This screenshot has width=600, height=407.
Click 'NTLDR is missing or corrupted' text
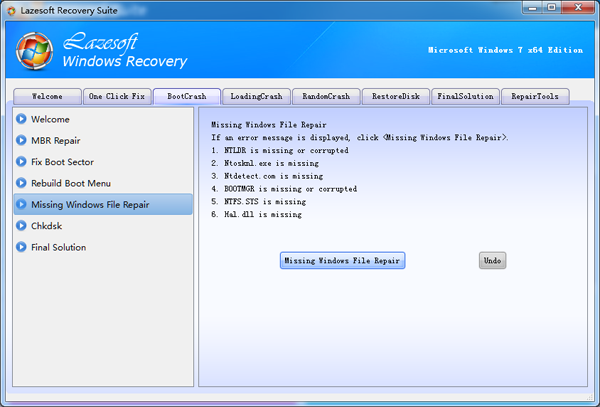(286, 150)
